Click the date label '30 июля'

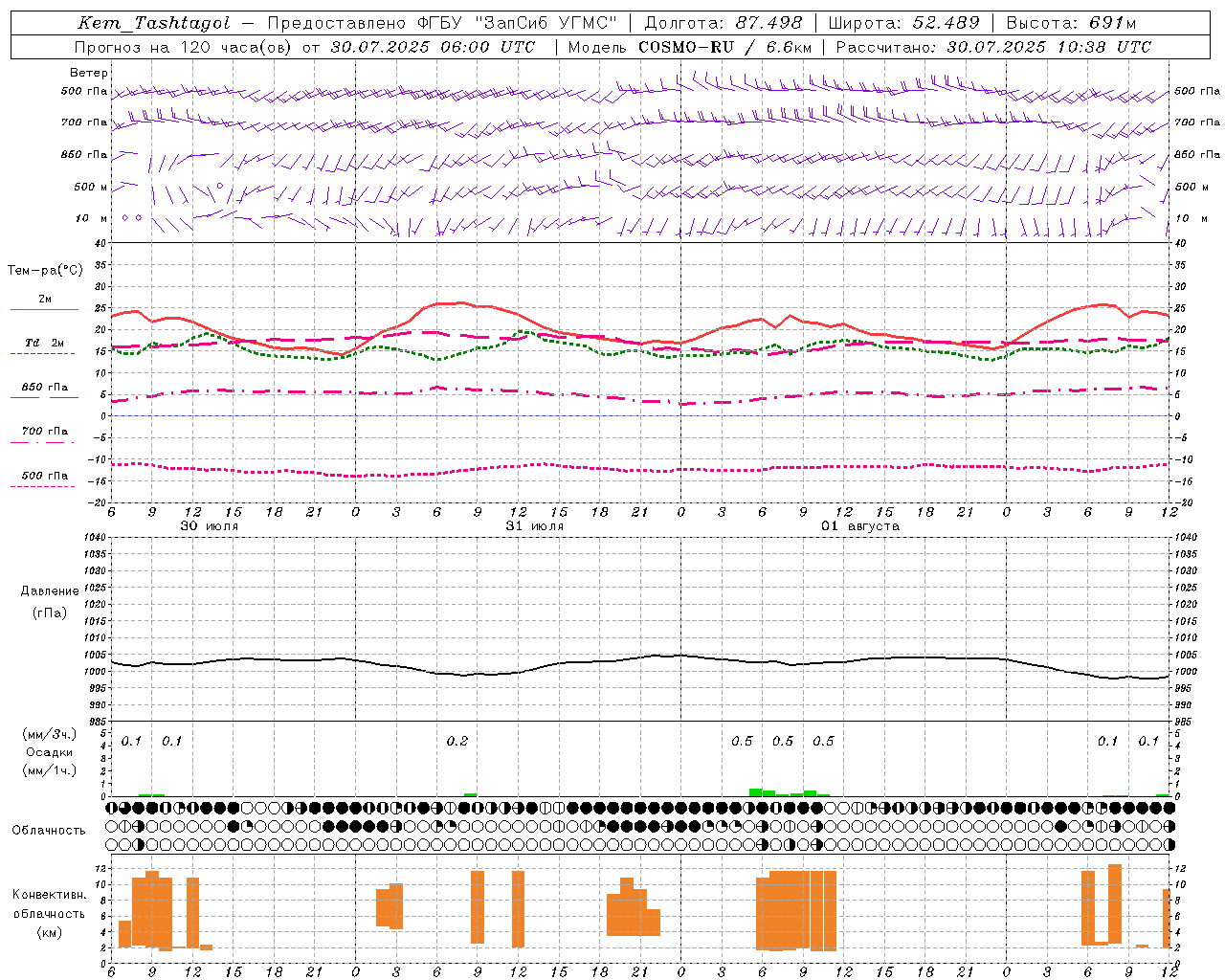click(x=210, y=526)
